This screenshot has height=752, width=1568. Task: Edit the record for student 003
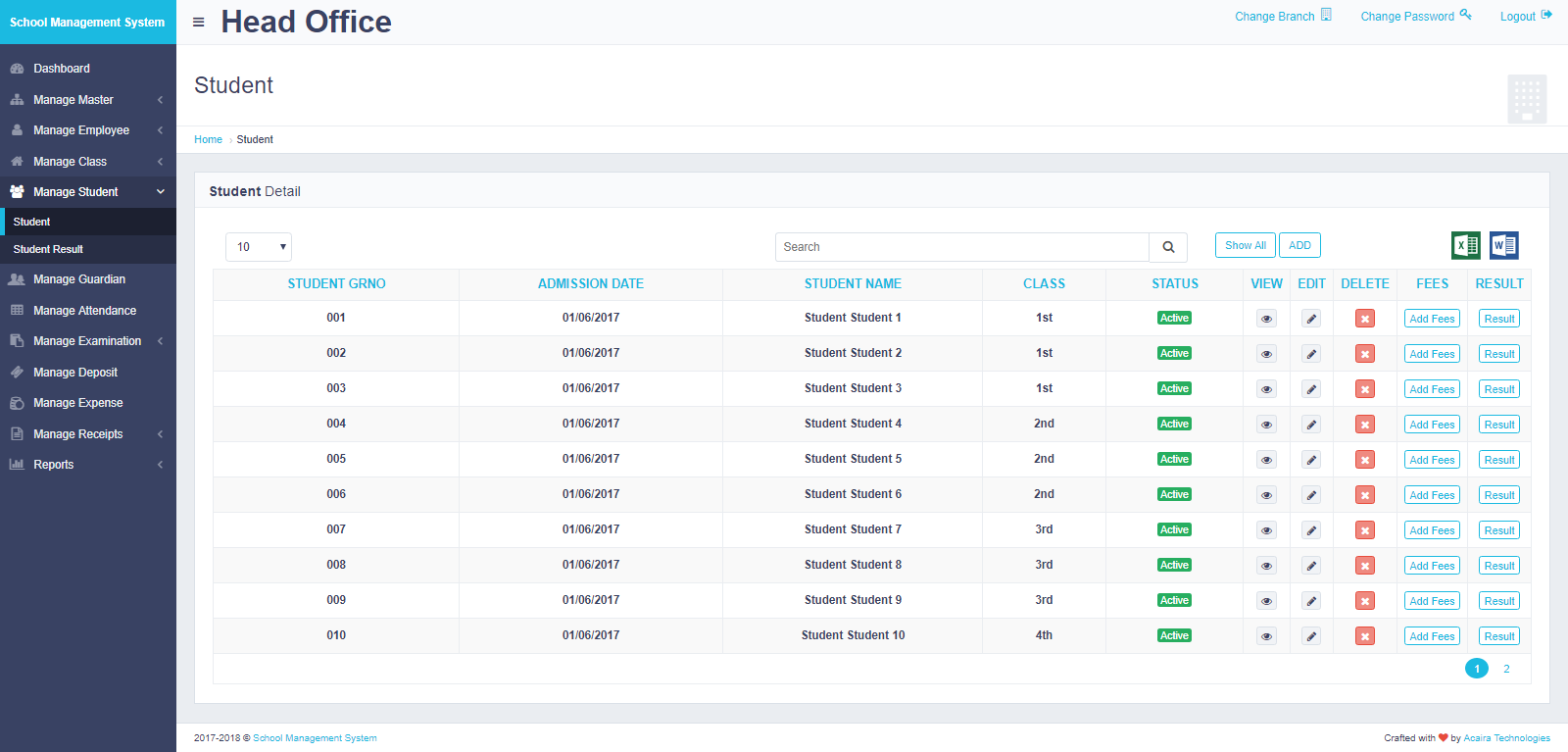pos(1311,389)
